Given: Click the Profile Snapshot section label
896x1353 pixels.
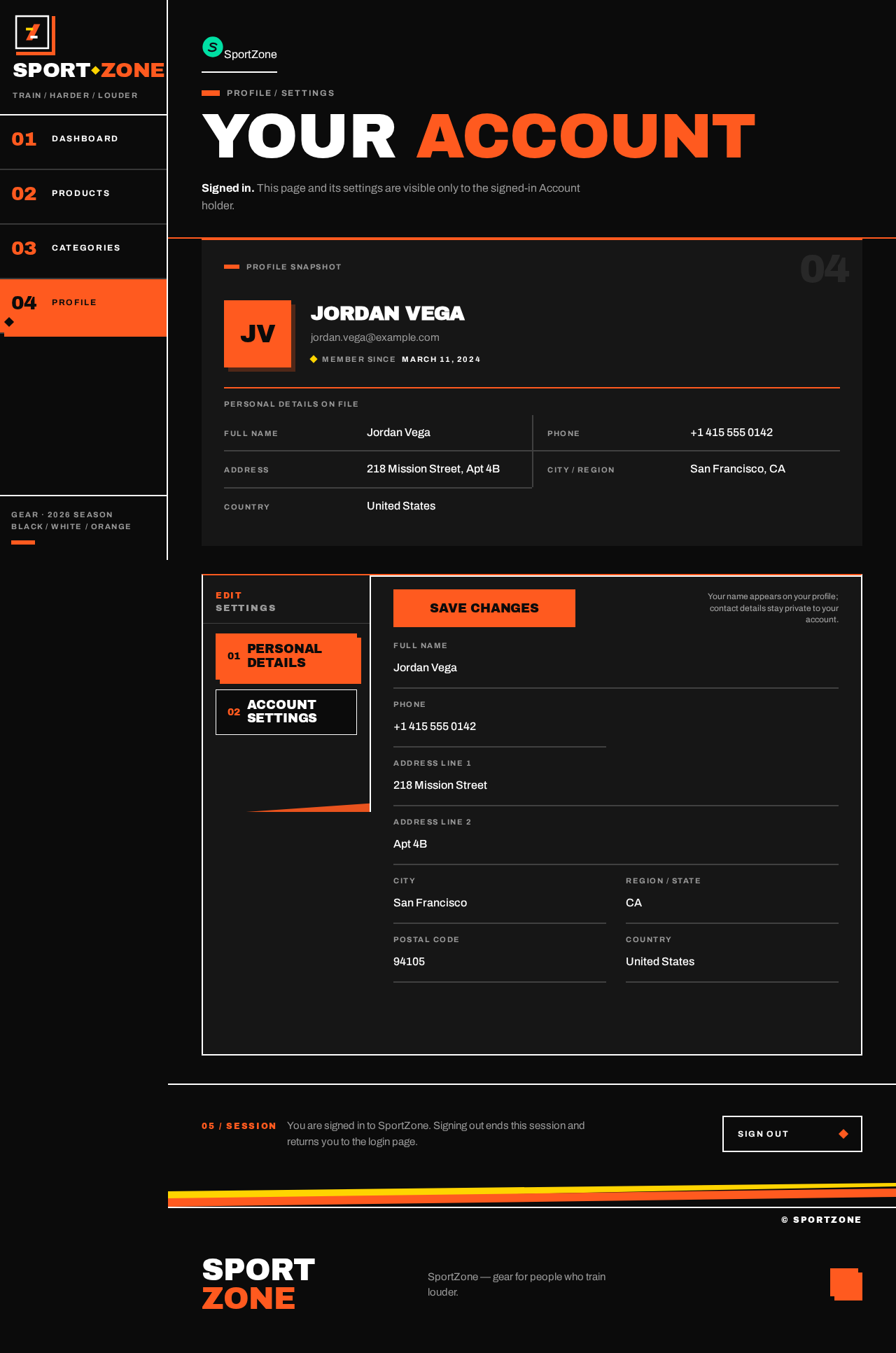Looking at the screenshot, I should 294,267.
